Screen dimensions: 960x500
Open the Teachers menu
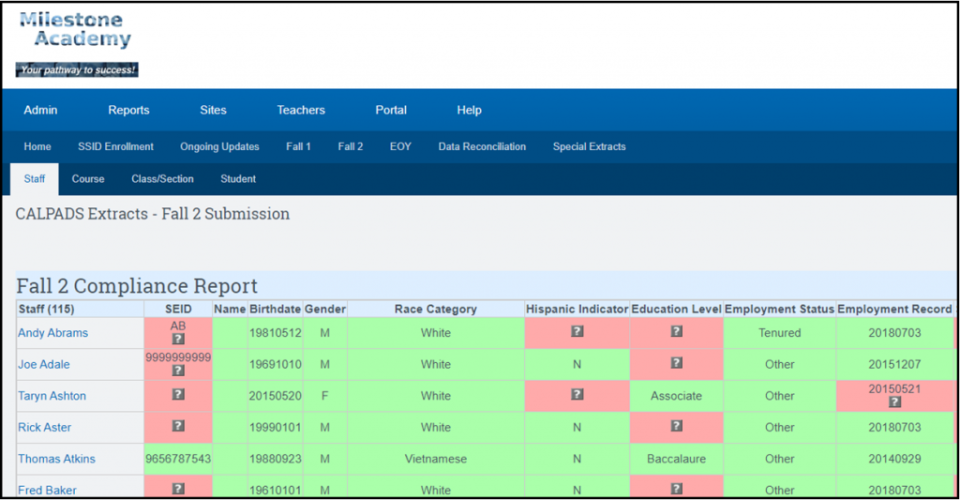301,110
